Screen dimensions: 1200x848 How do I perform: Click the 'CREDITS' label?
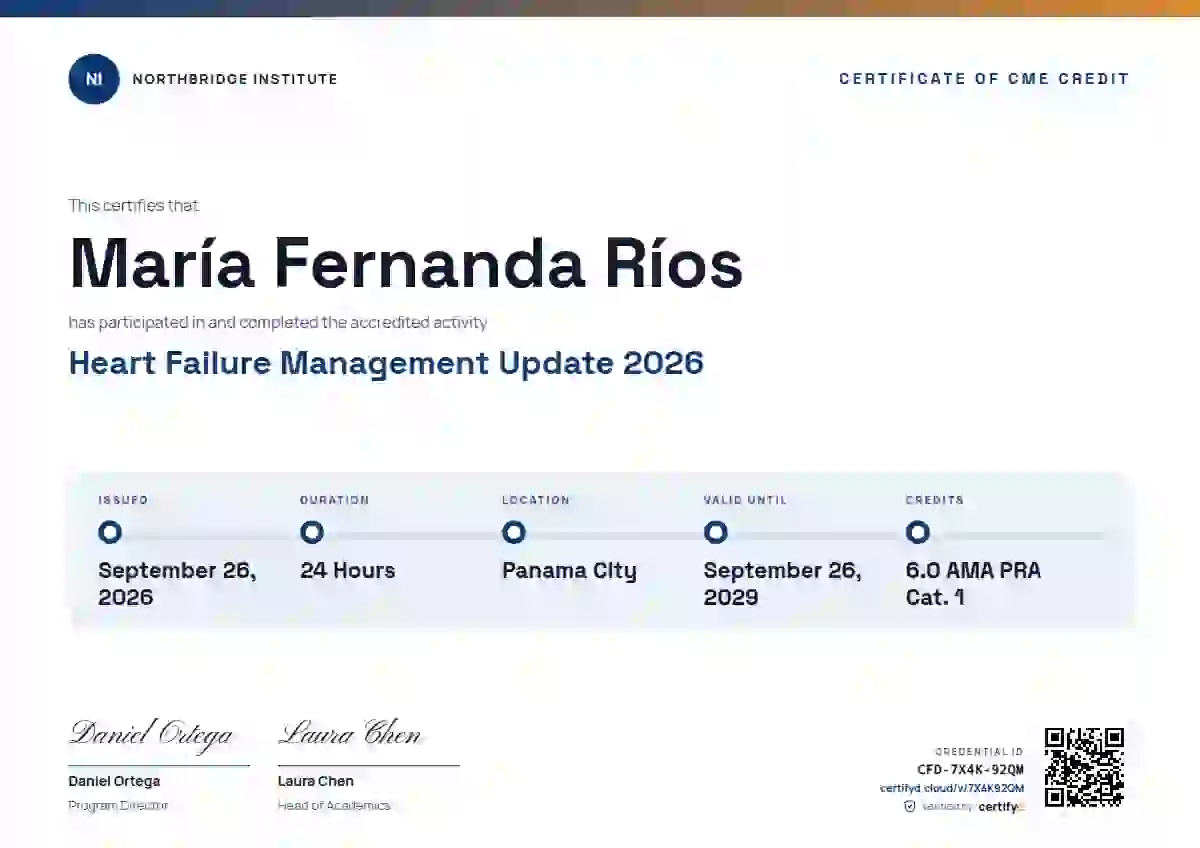click(935, 500)
